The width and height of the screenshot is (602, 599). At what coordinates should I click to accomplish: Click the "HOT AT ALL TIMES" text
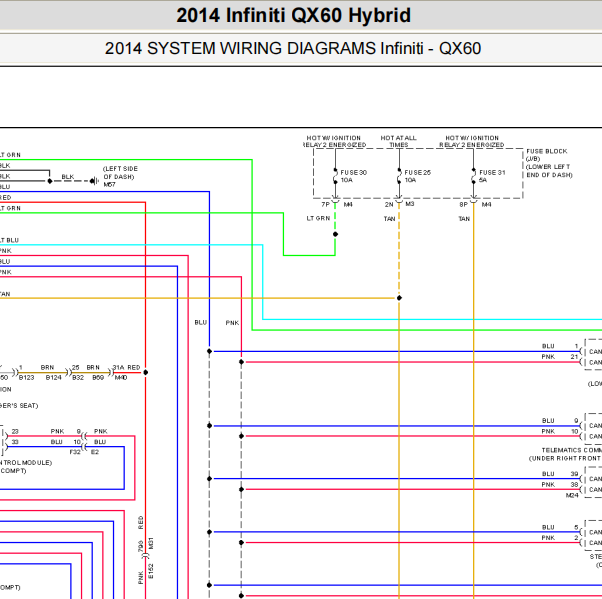click(399, 141)
